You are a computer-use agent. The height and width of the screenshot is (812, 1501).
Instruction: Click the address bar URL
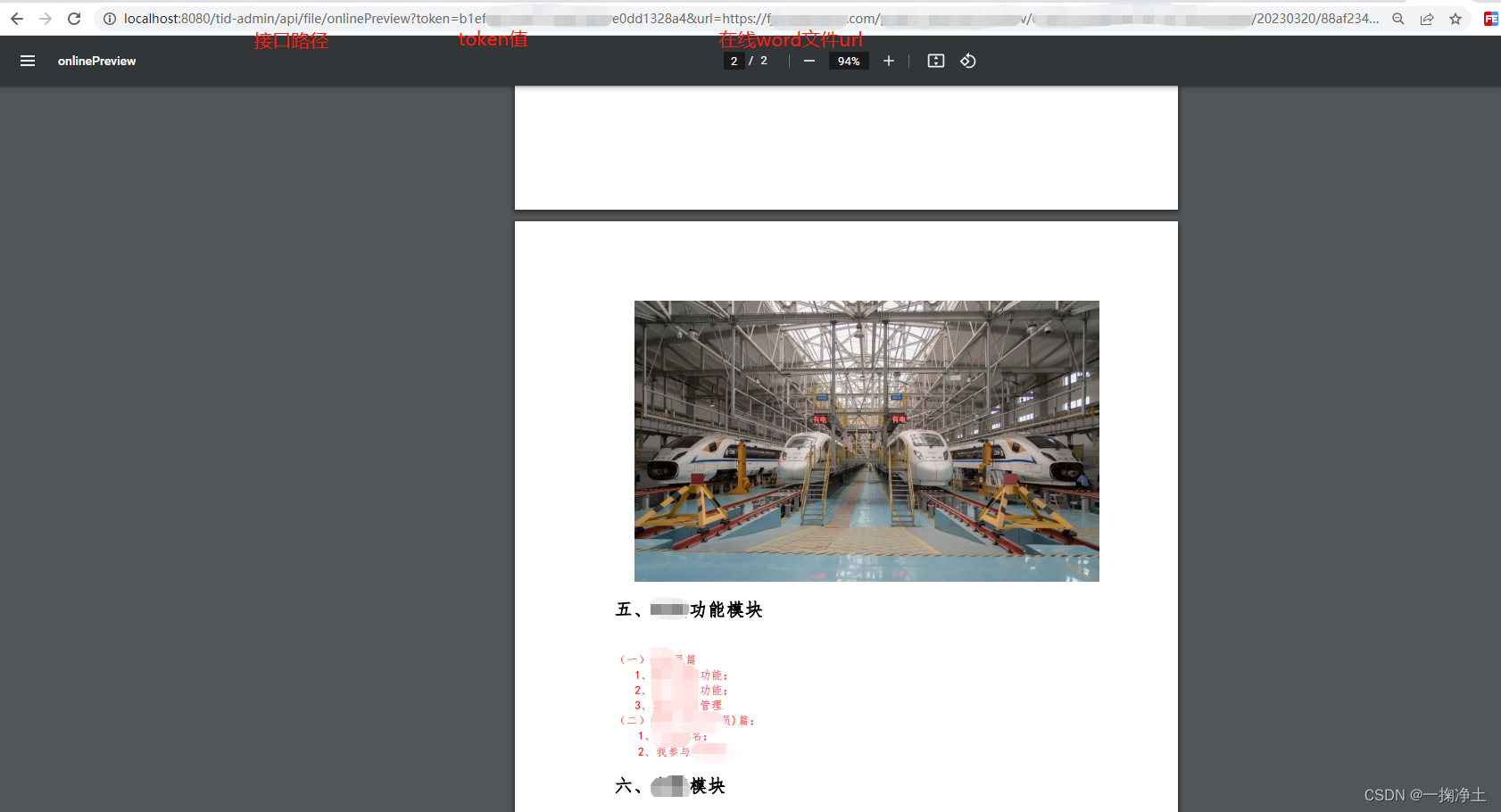pos(750,19)
